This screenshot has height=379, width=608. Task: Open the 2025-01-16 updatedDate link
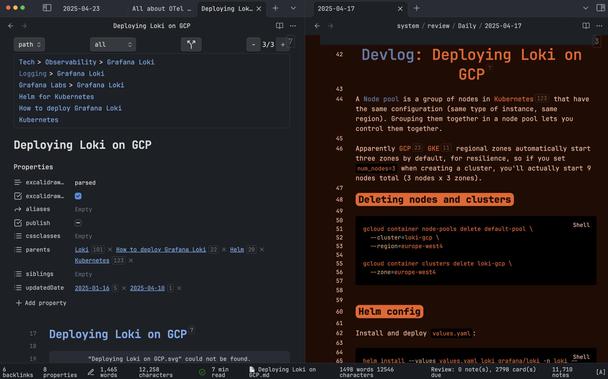(x=92, y=288)
